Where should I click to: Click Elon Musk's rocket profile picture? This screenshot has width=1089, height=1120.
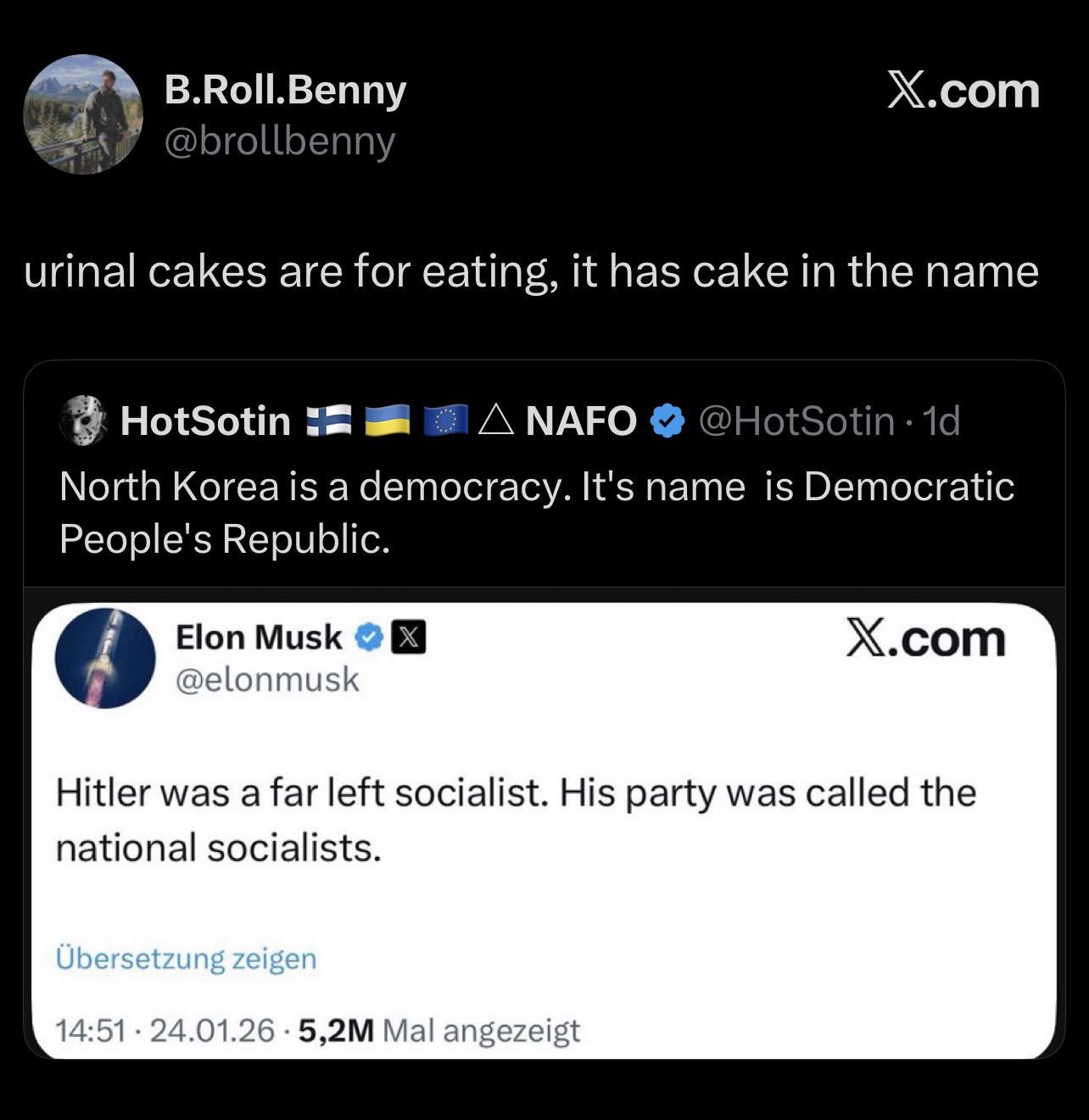105,658
